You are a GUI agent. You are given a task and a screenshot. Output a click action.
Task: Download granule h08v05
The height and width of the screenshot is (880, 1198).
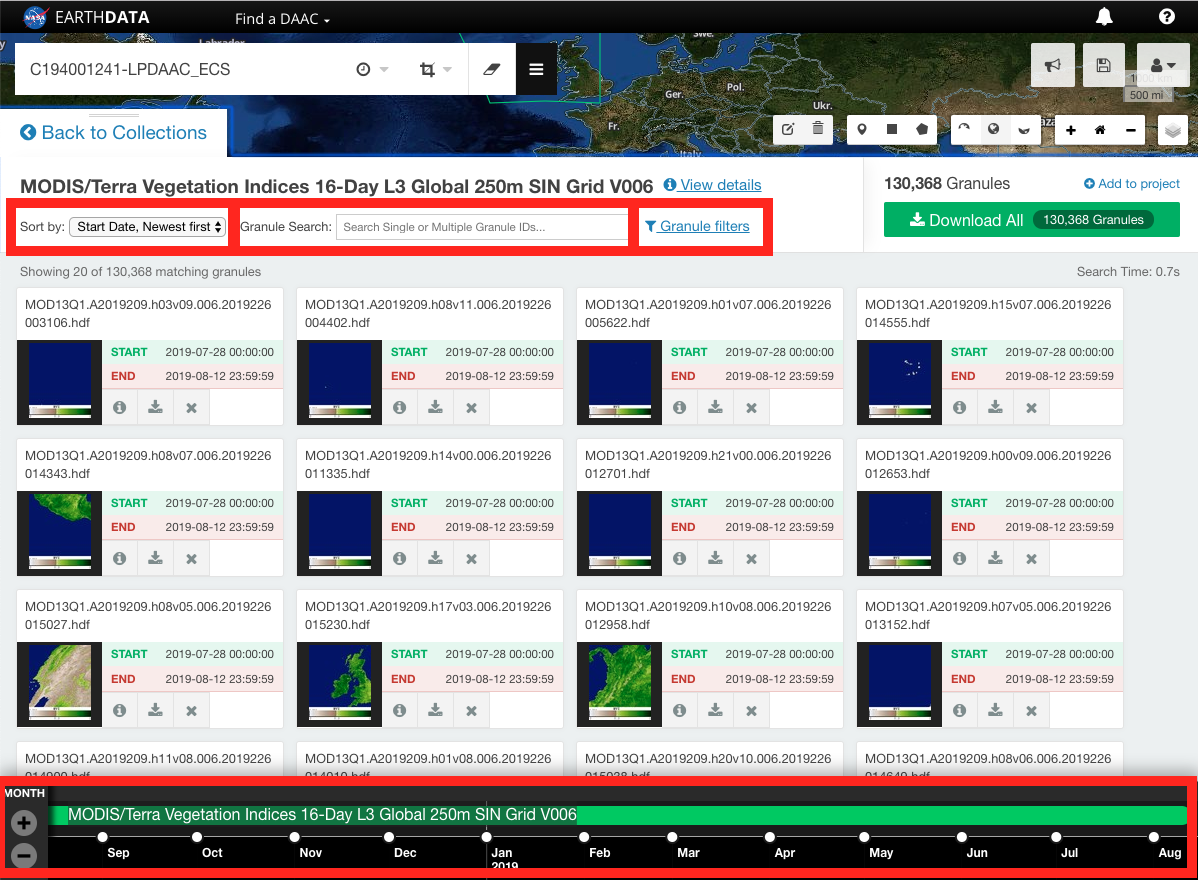[x=155, y=710]
